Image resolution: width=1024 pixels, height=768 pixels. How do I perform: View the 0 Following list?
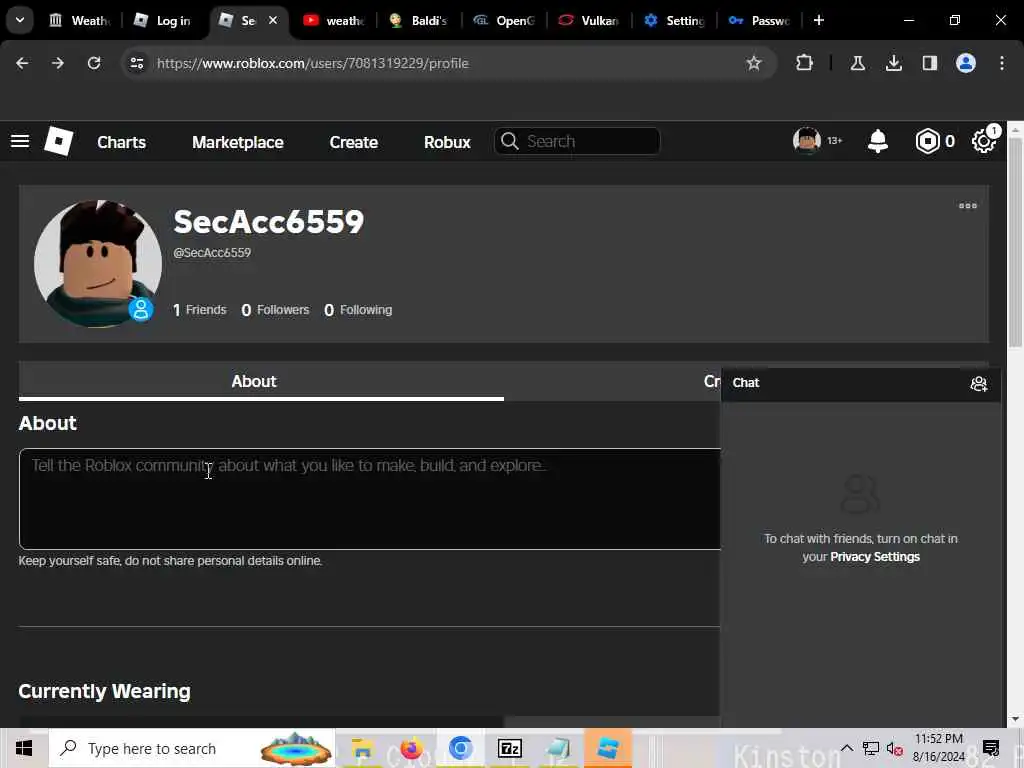click(x=358, y=310)
